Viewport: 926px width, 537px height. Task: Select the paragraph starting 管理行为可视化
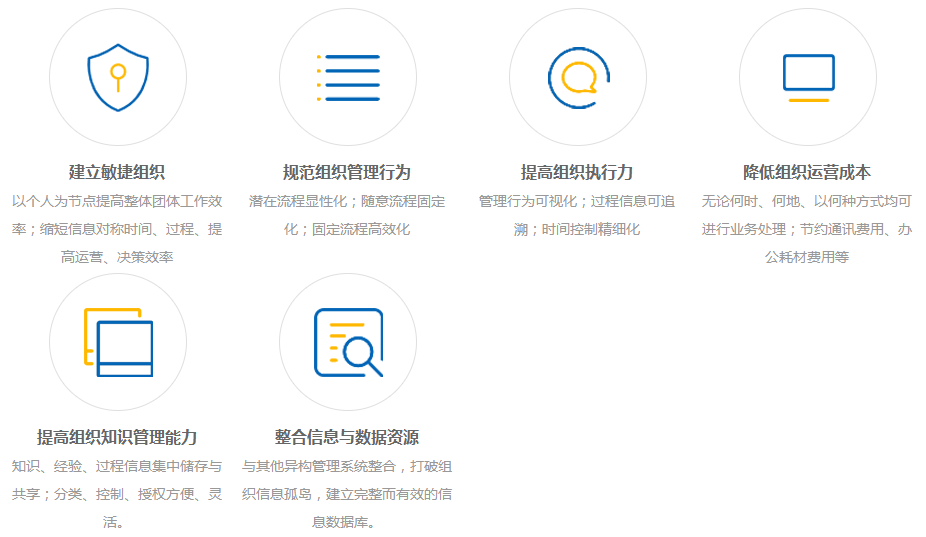(x=577, y=215)
